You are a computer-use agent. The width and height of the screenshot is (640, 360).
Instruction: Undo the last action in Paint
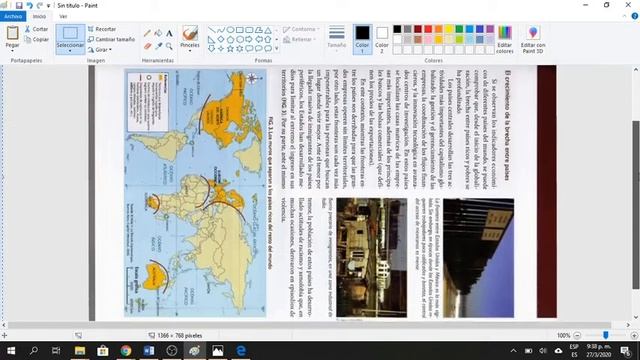[x=29, y=5]
